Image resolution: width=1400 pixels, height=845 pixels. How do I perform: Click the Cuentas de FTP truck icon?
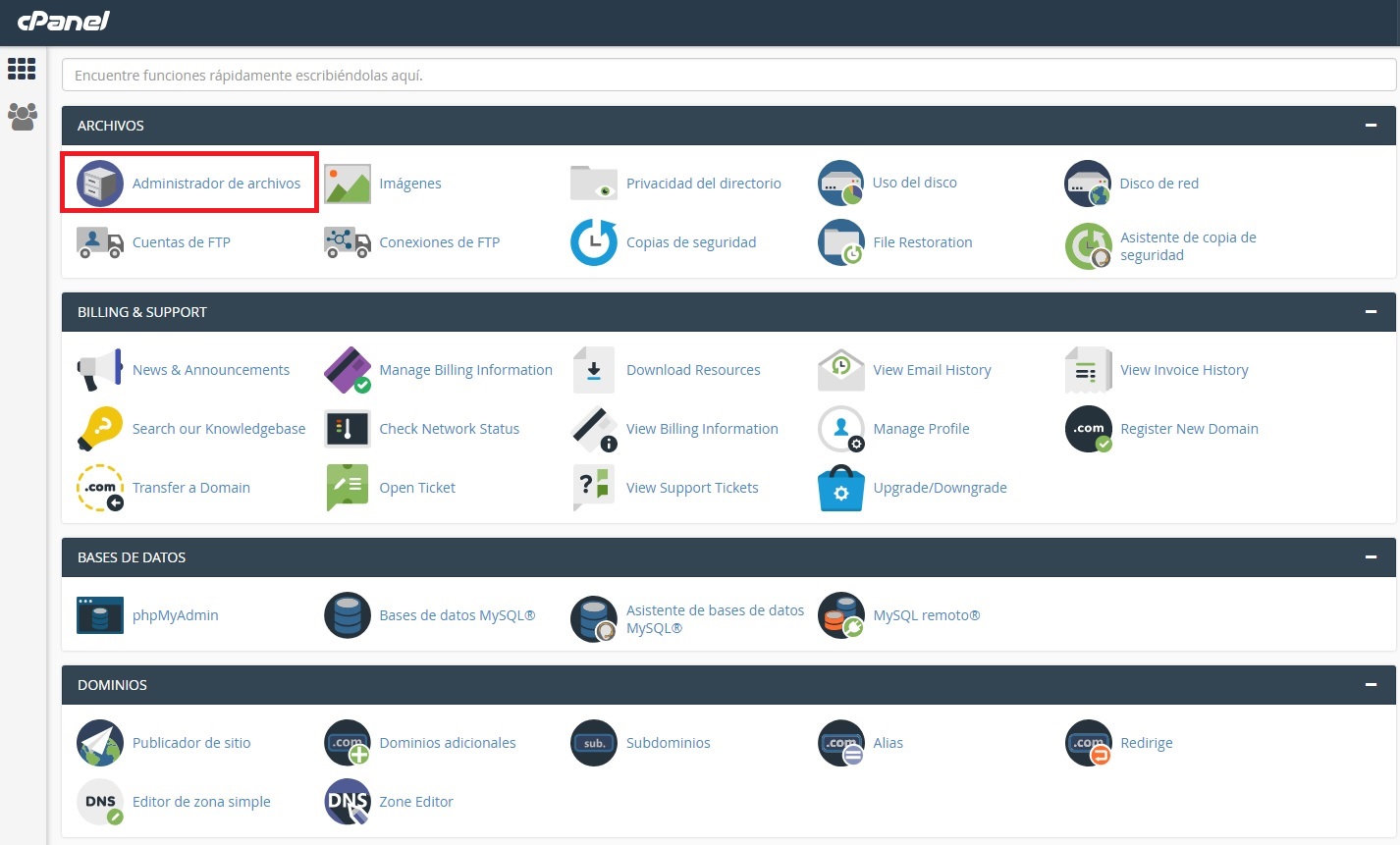100,242
